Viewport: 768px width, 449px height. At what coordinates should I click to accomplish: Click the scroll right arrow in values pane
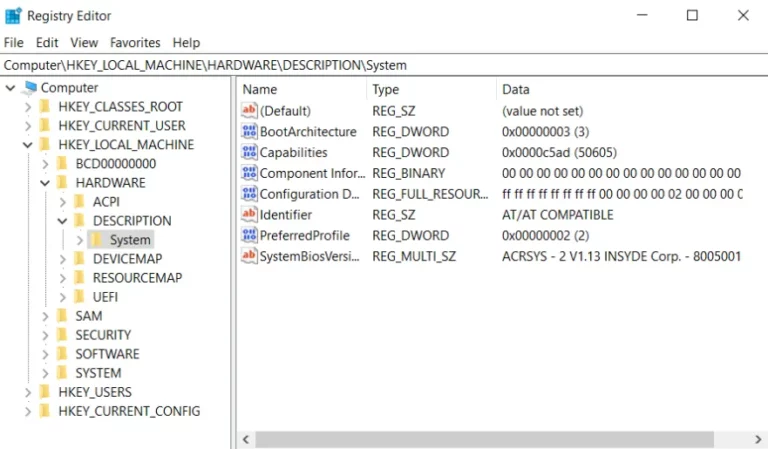point(758,439)
